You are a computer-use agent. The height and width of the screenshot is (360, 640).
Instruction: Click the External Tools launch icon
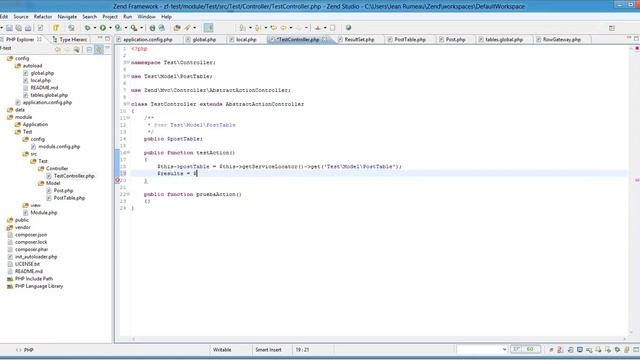pos(133,28)
